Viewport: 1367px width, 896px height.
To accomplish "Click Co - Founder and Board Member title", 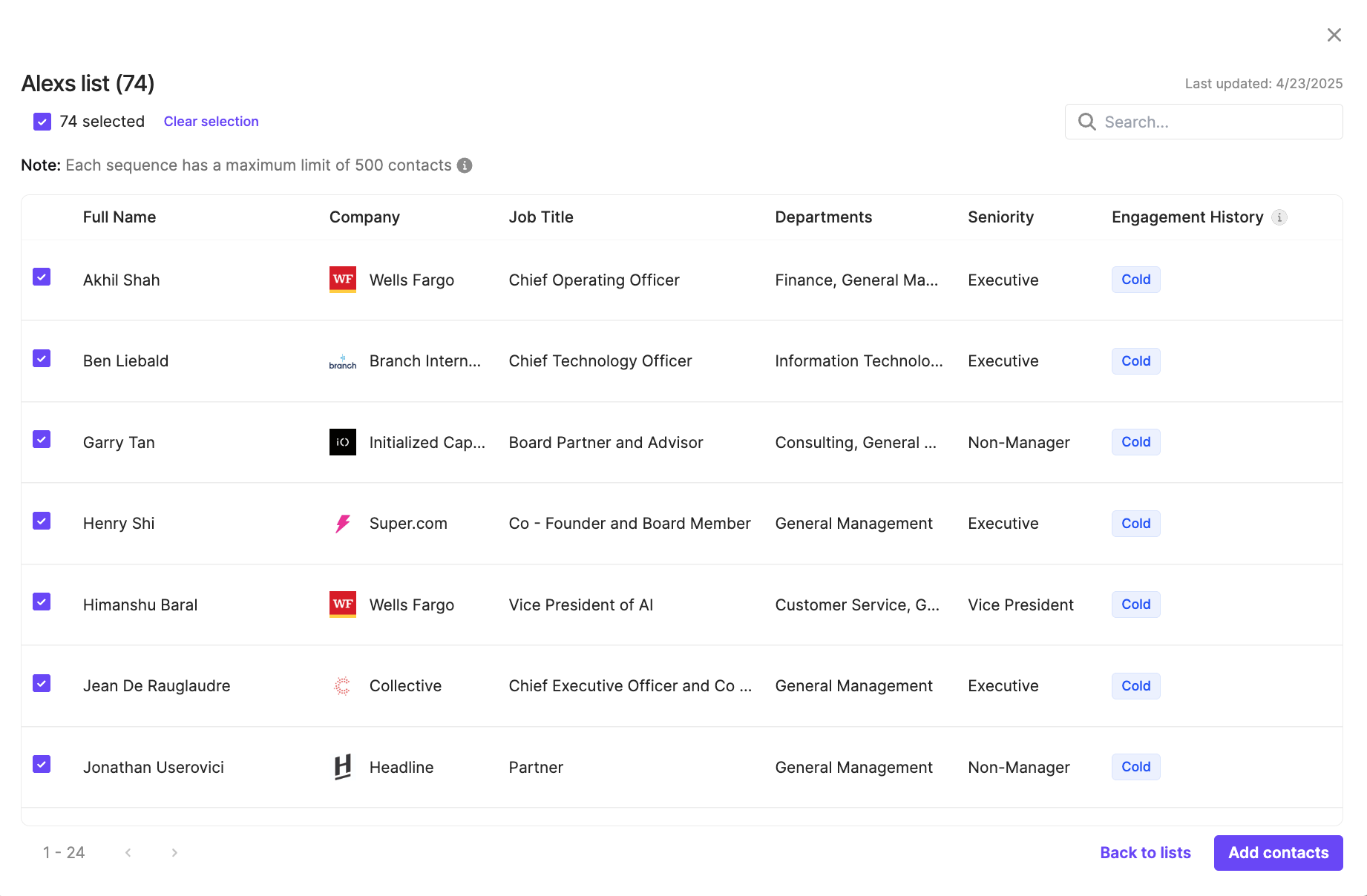I will coord(630,524).
